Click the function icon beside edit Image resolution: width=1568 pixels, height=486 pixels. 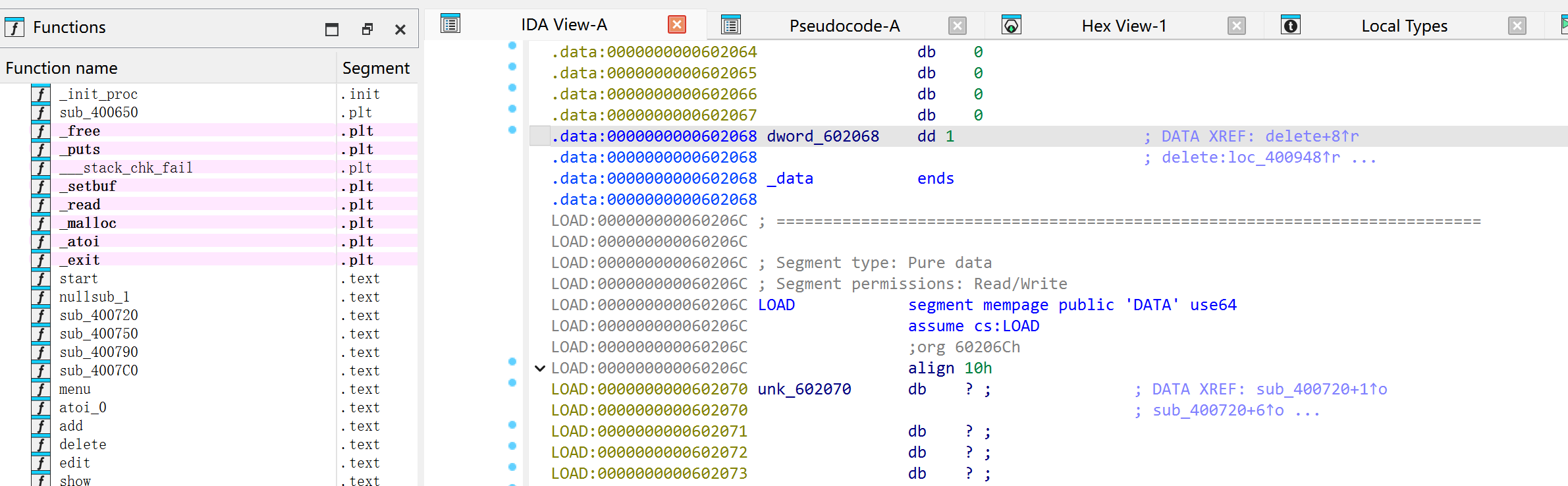point(41,463)
